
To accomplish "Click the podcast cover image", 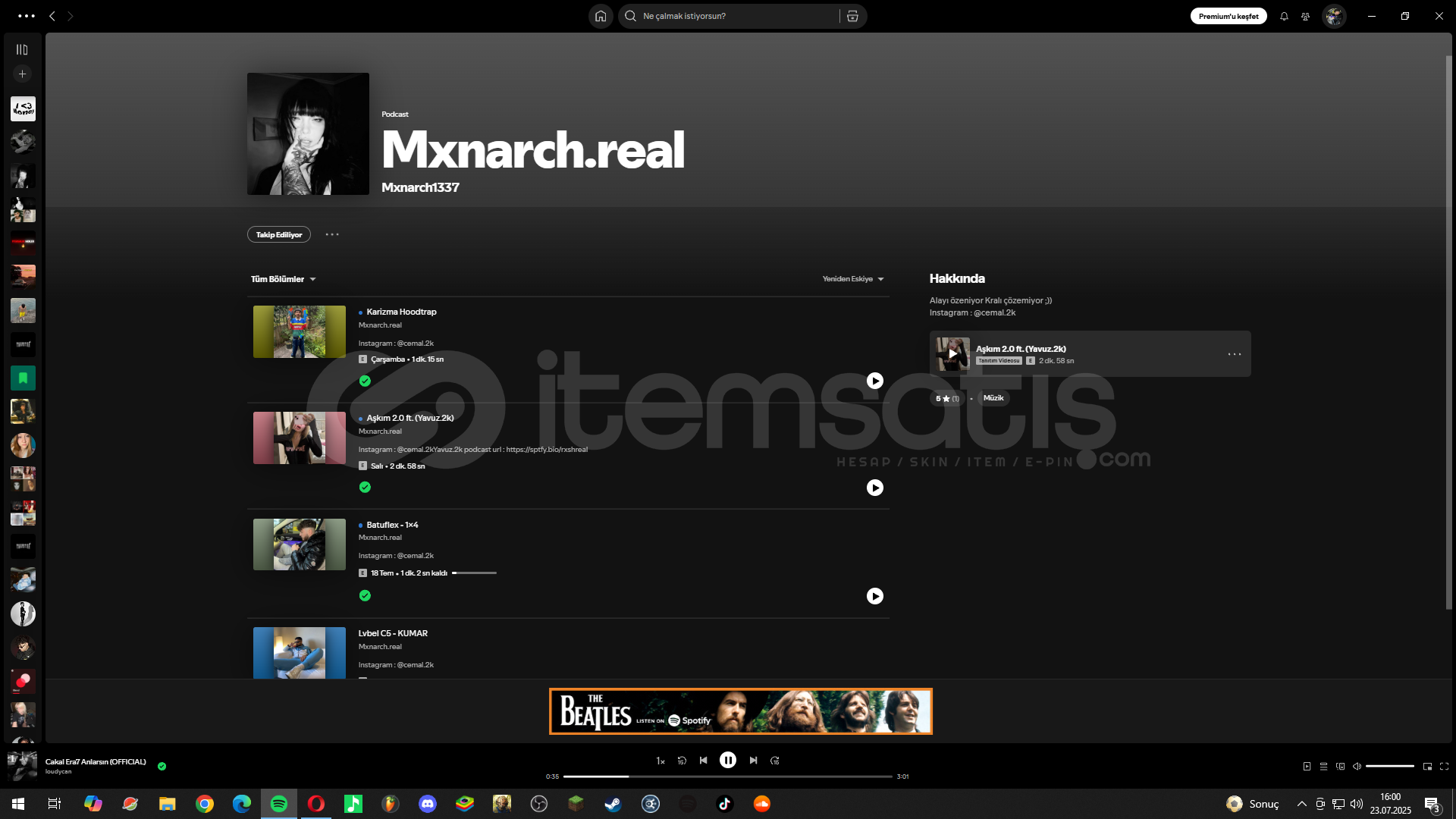I will [308, 133].
